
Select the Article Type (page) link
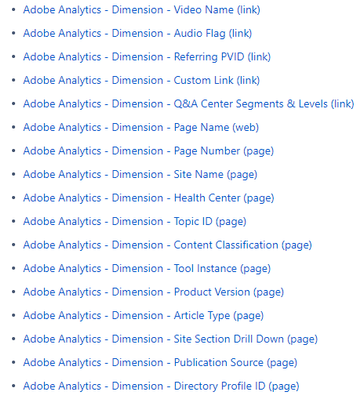[x=143, y=315]
